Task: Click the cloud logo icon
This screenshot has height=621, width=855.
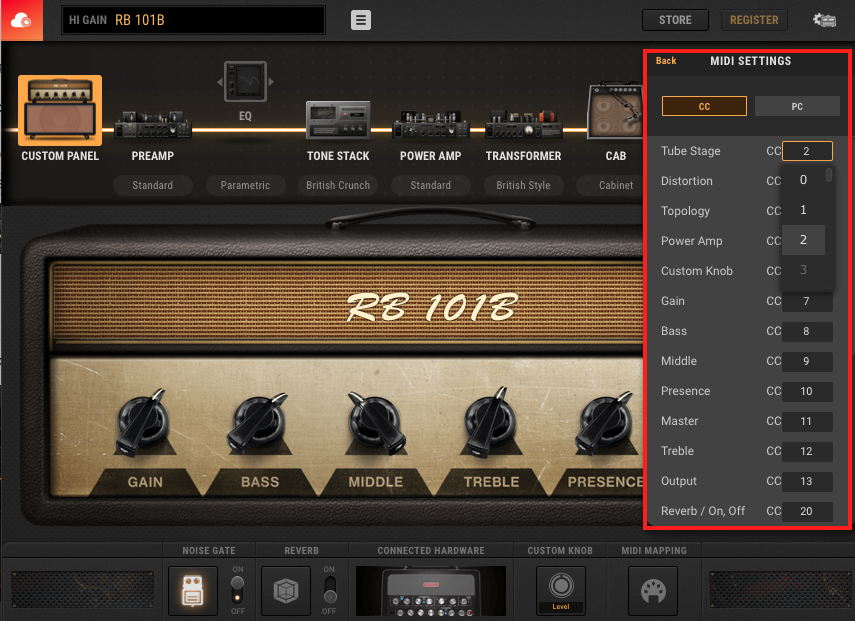Action: pos(21,20)
